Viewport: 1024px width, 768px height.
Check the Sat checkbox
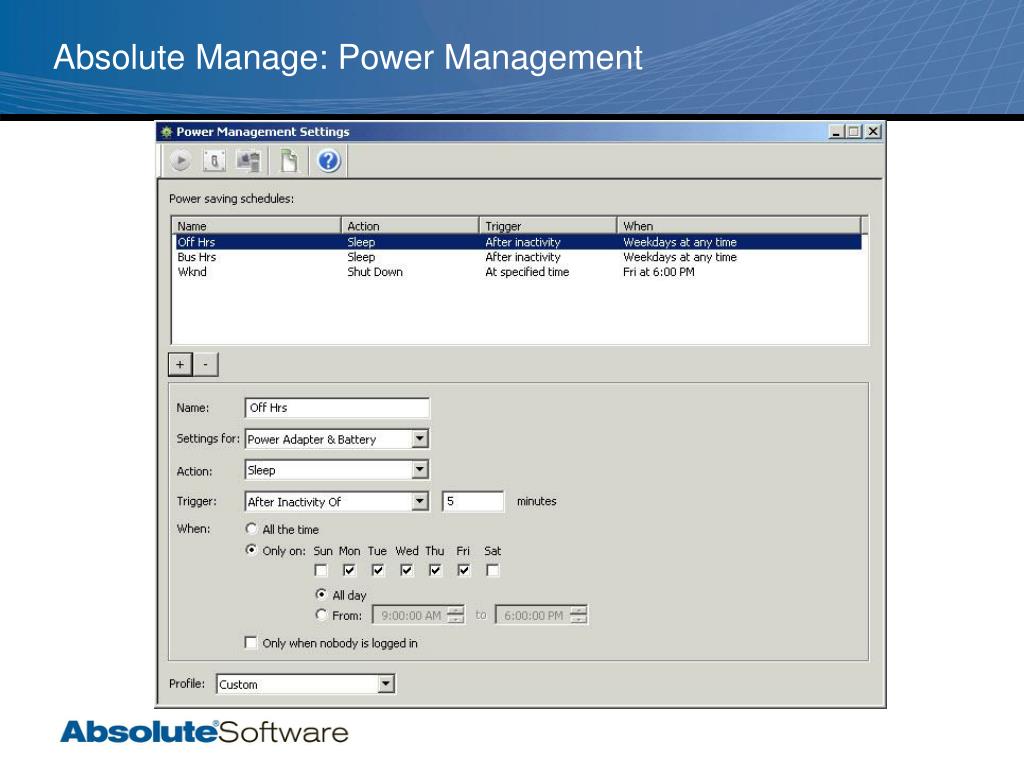[x=493, y=571]
